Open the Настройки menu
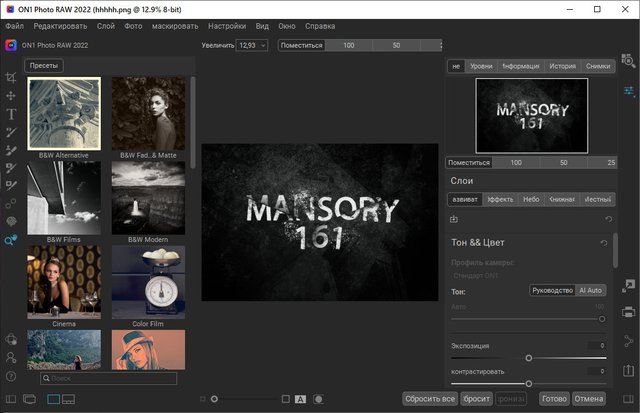The width and height of the screenshot is (640, 413). coord(227,24)
